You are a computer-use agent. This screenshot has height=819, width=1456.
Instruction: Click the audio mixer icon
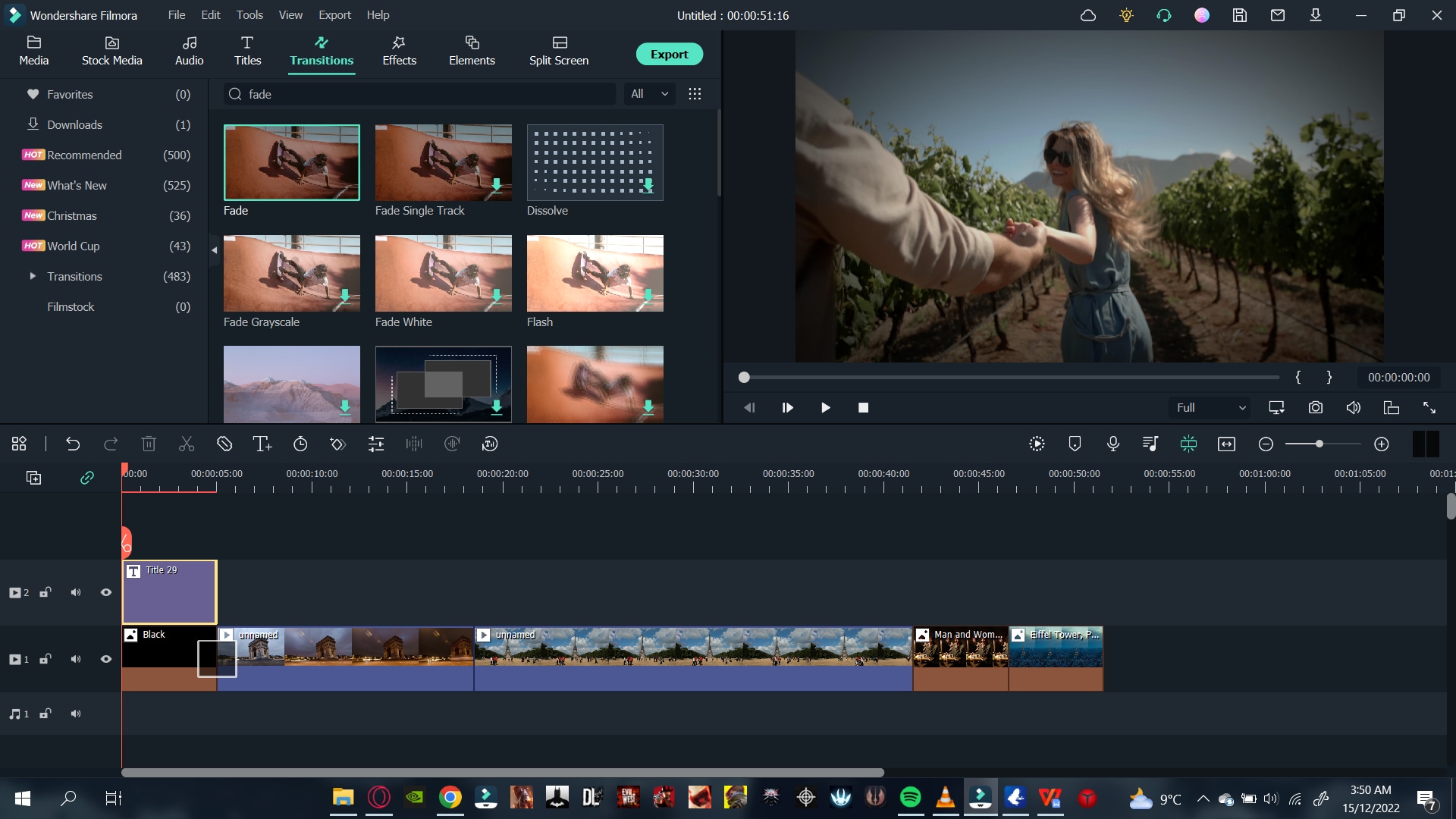click(x=1151, y=444)
